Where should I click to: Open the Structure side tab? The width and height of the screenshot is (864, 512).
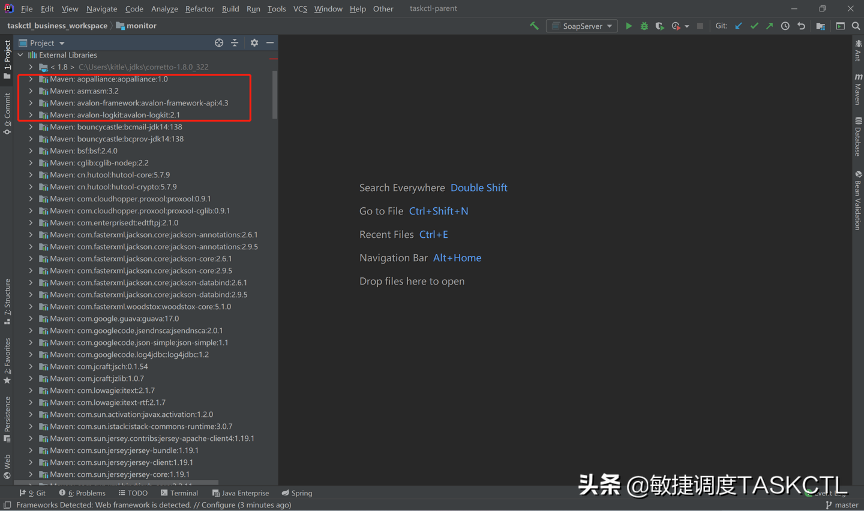tap(7, 301)
